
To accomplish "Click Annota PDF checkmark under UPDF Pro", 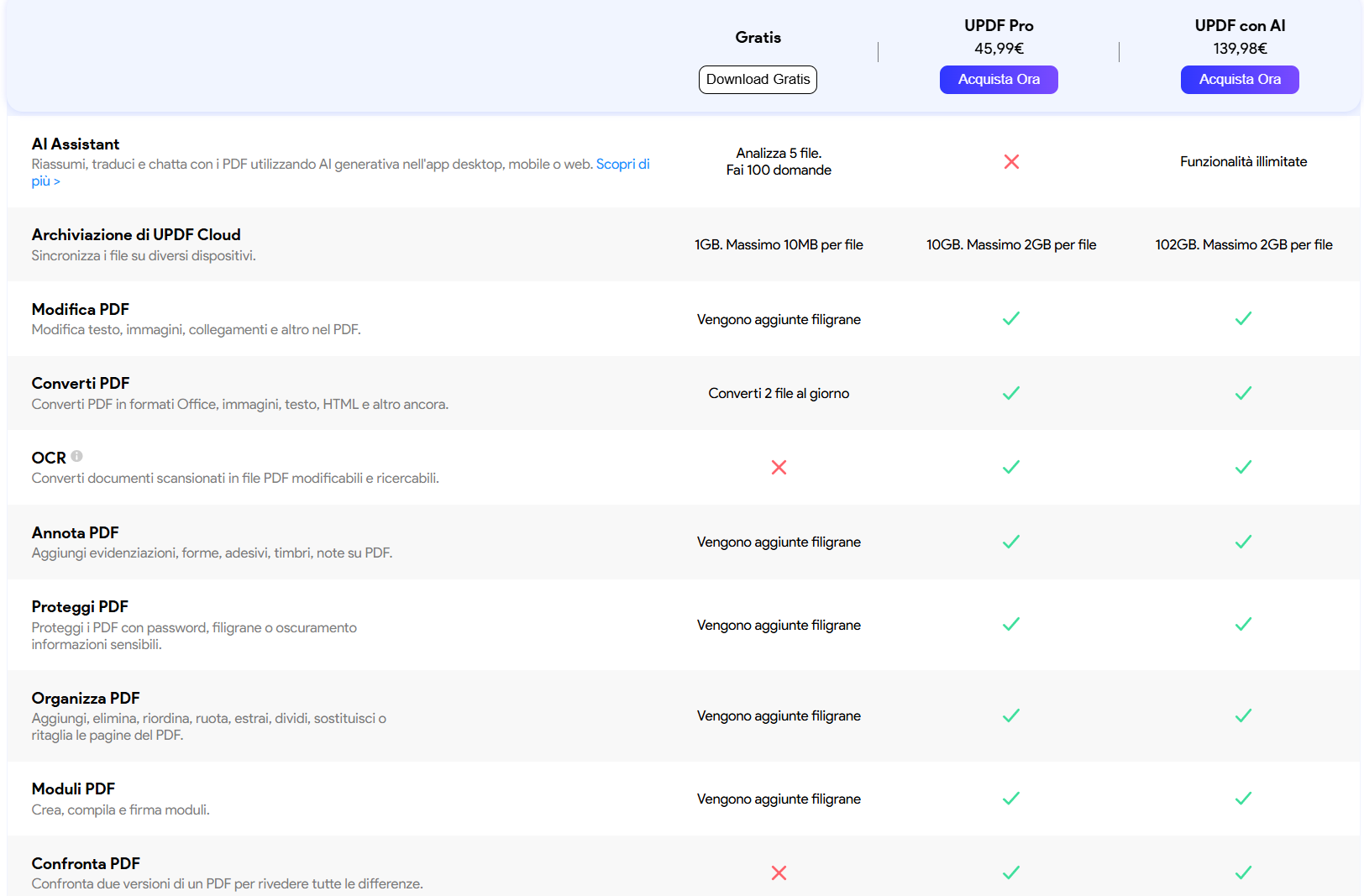I will [x=1011, y=542].
